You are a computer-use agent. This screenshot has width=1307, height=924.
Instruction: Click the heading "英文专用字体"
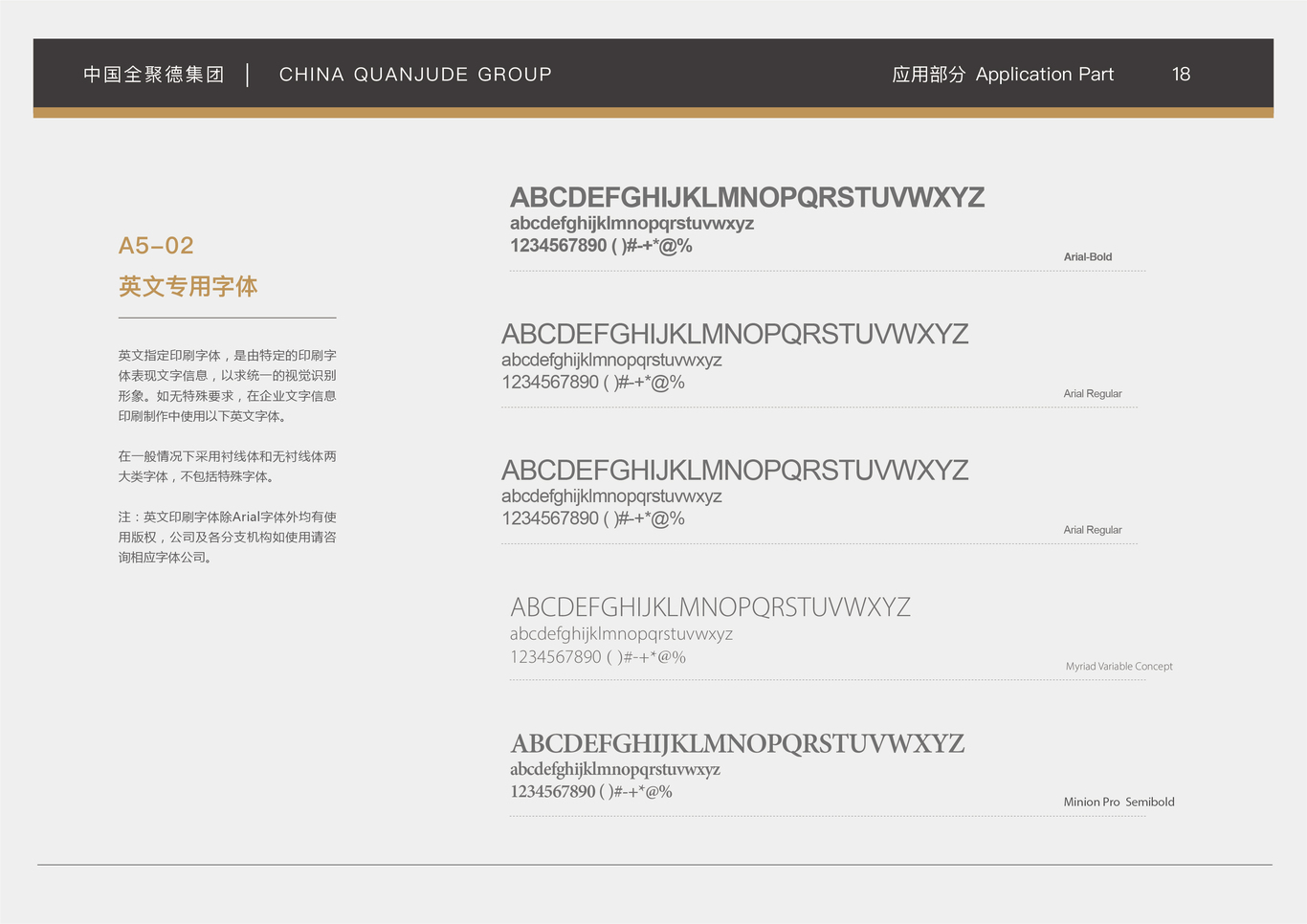click(x=188, y=286)
